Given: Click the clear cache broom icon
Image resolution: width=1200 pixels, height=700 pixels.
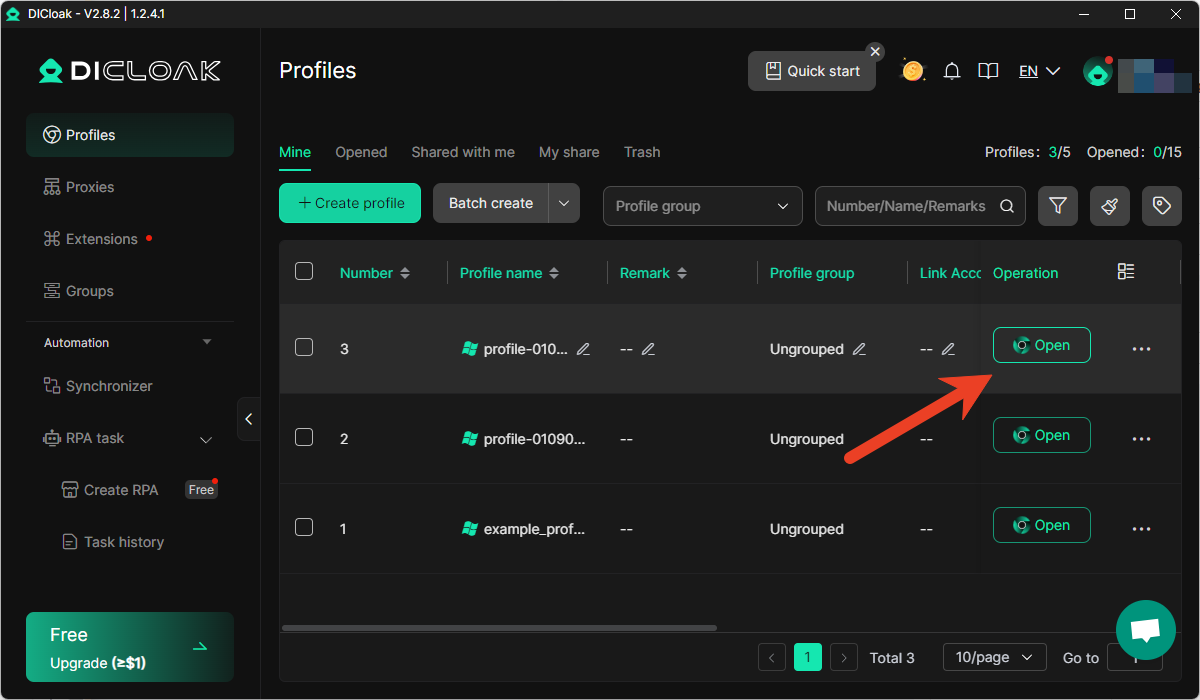Looking at the screenshot, I should coord(1109,206).
